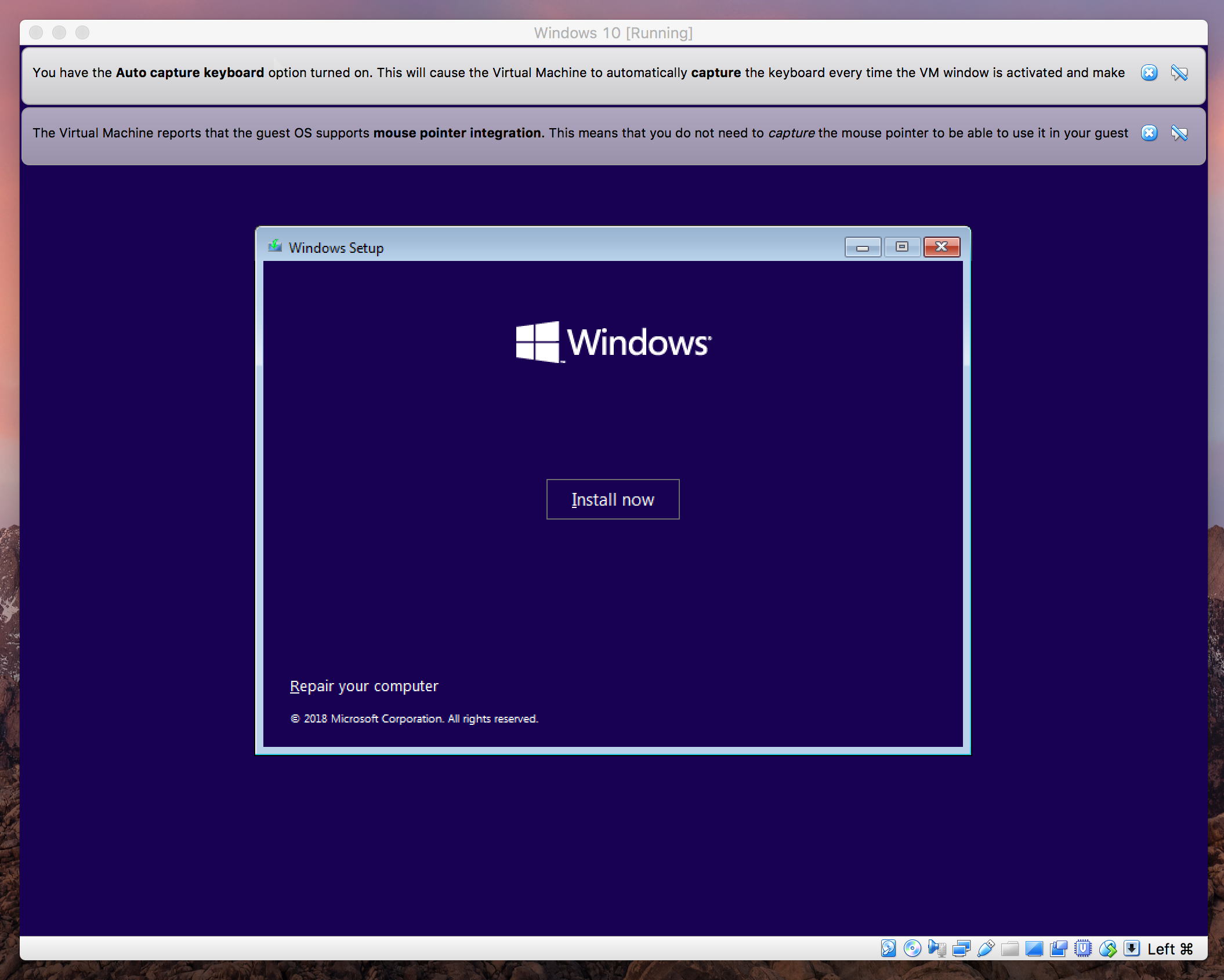Click the Windows Setup title bar icon

click(x=275, y=246)
